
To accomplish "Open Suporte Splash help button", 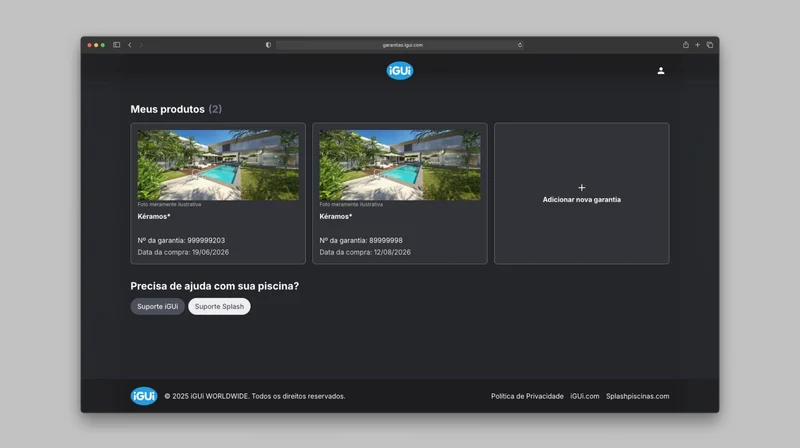I will click(x=219, y=307).
